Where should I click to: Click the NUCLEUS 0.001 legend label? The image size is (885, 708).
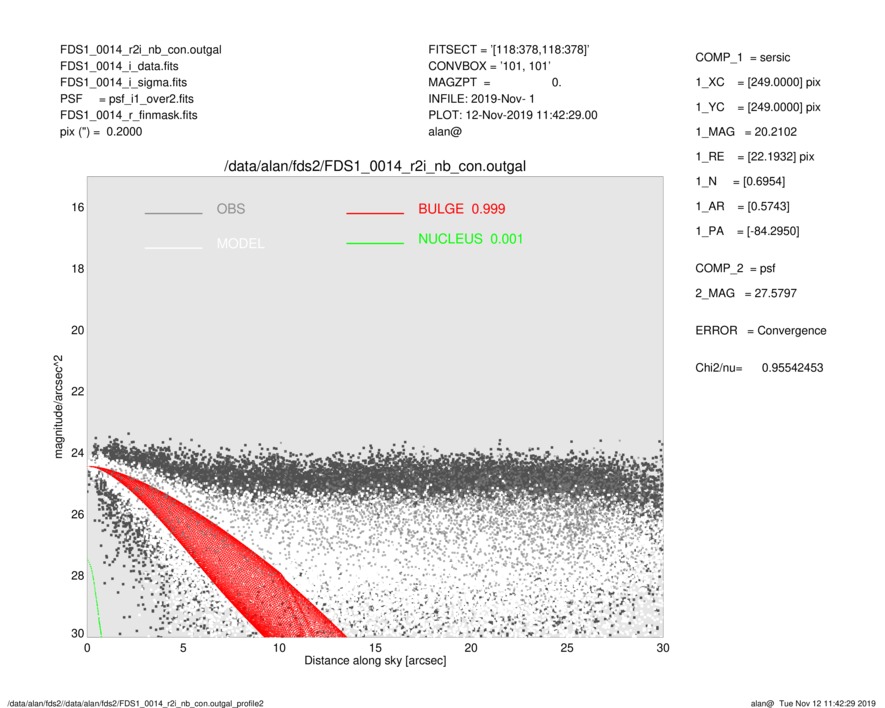tap(471, 239)
